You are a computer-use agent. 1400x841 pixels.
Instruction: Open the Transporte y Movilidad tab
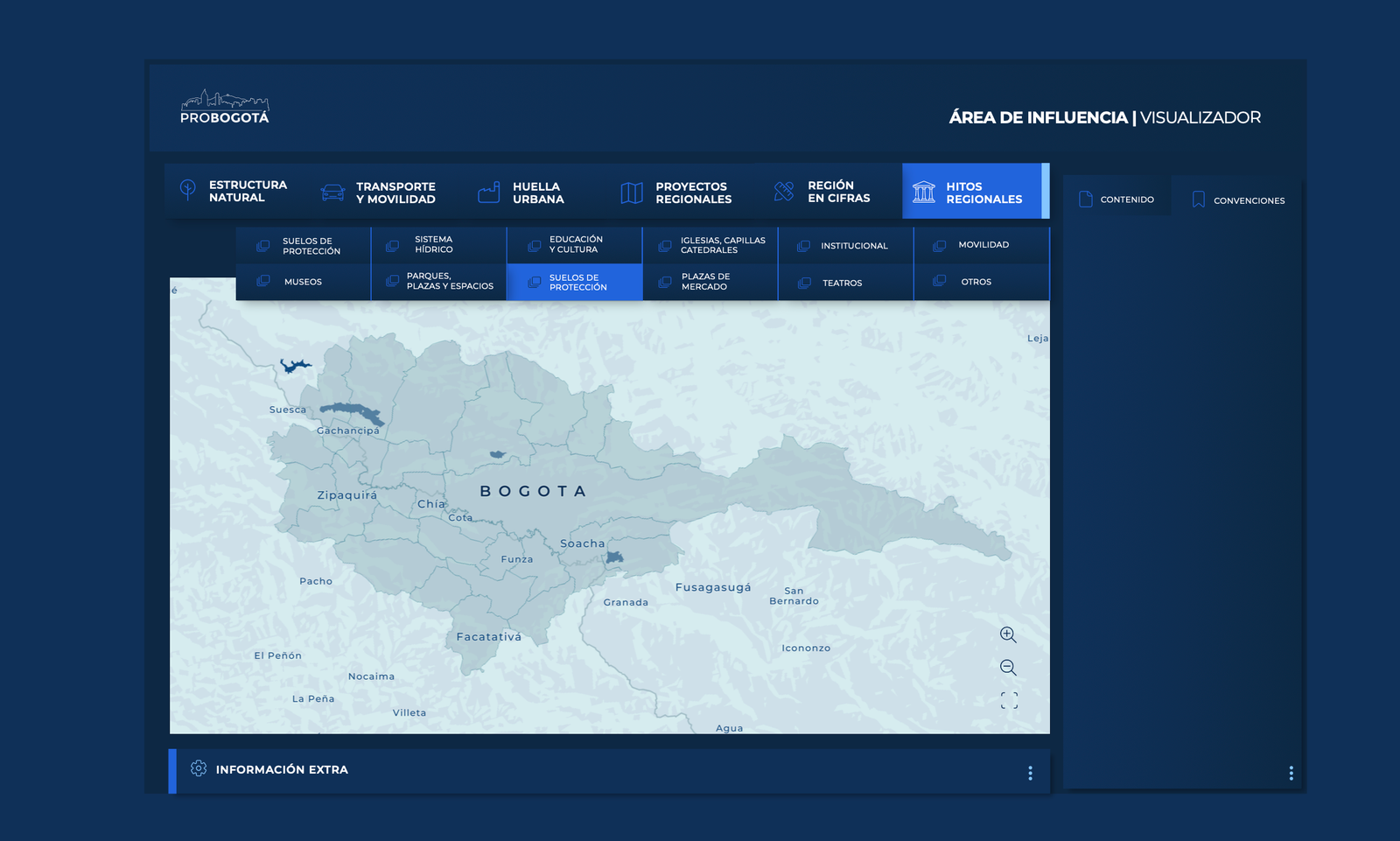(379, 193)
